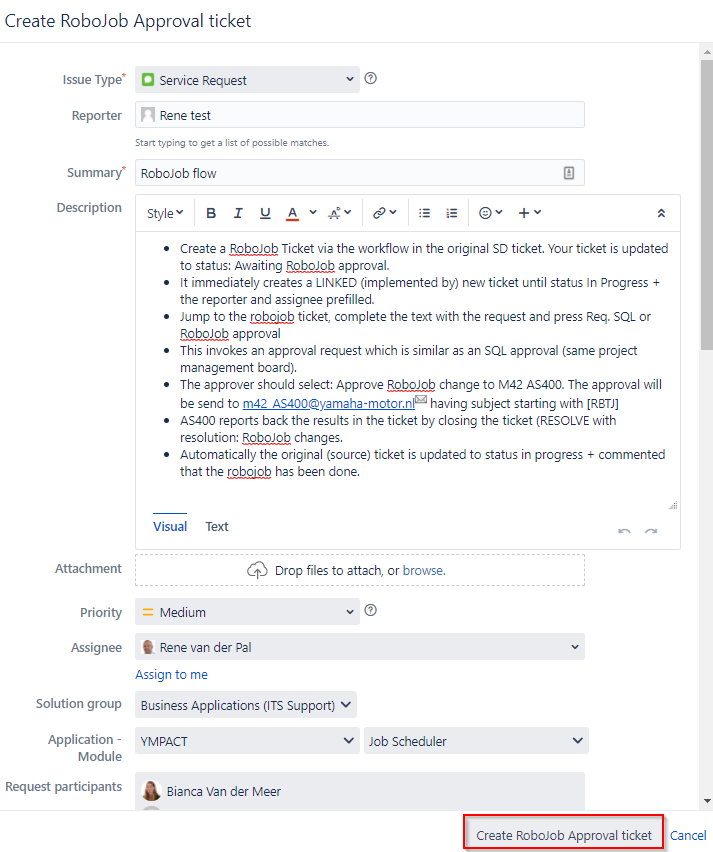
Task: Open the insert link menu
Action: coord(384,213)
